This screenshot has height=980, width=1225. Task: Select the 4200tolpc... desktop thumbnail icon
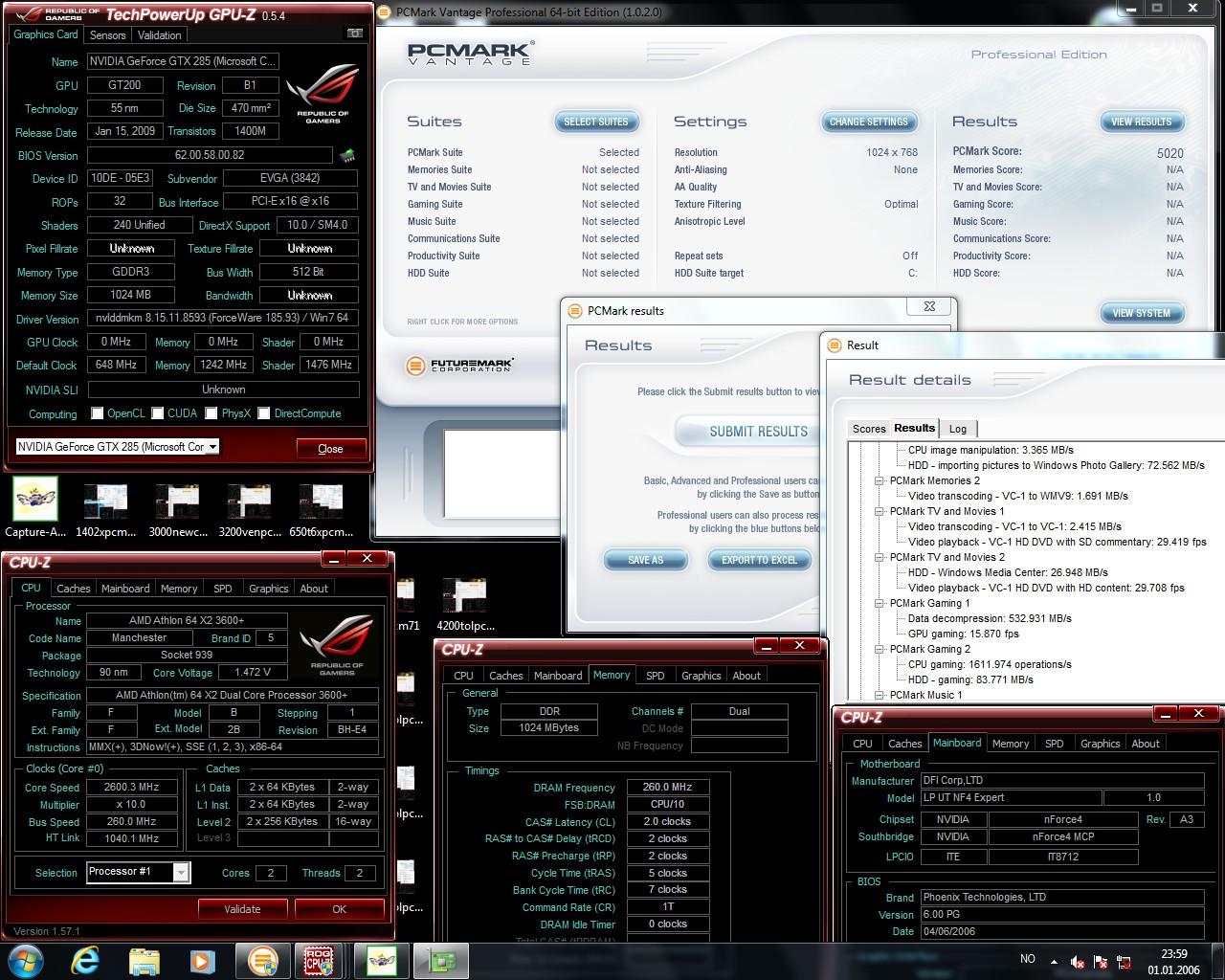[465, 605]
